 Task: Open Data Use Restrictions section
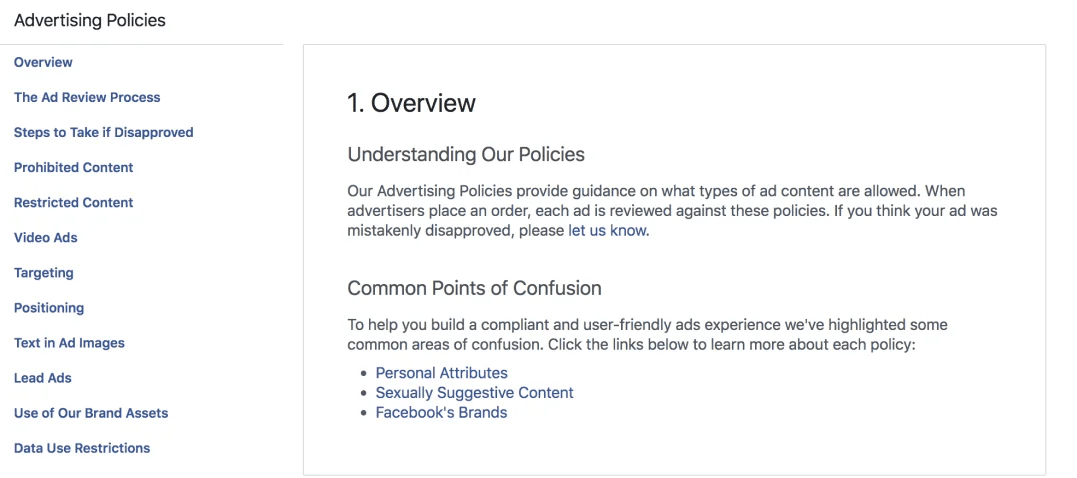pos(82,448)
